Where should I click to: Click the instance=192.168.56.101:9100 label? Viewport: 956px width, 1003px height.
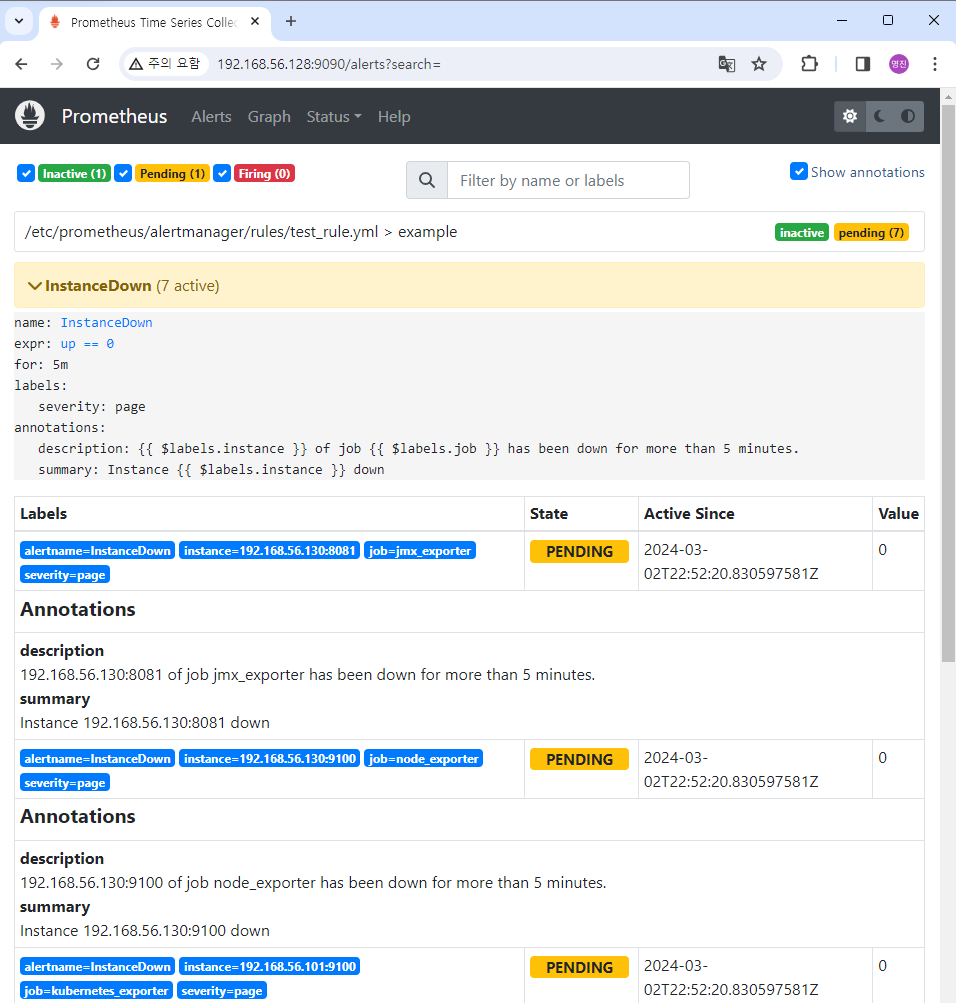coord(269,967)
